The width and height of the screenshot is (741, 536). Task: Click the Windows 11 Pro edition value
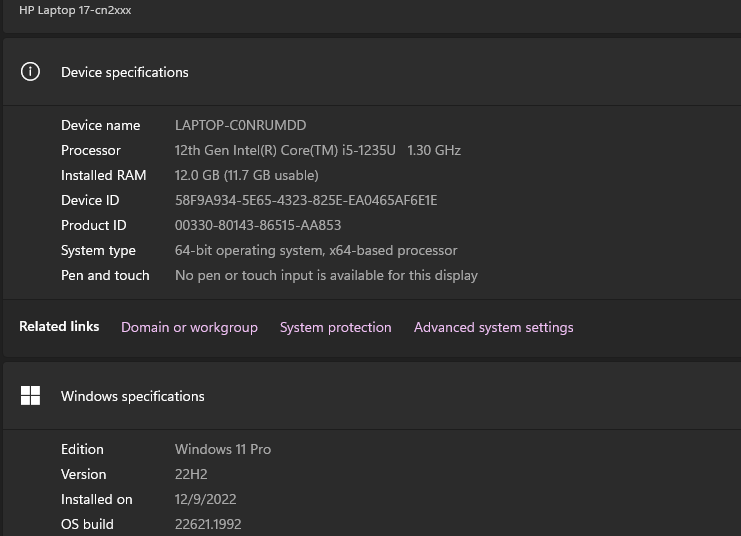coord(222,449)
